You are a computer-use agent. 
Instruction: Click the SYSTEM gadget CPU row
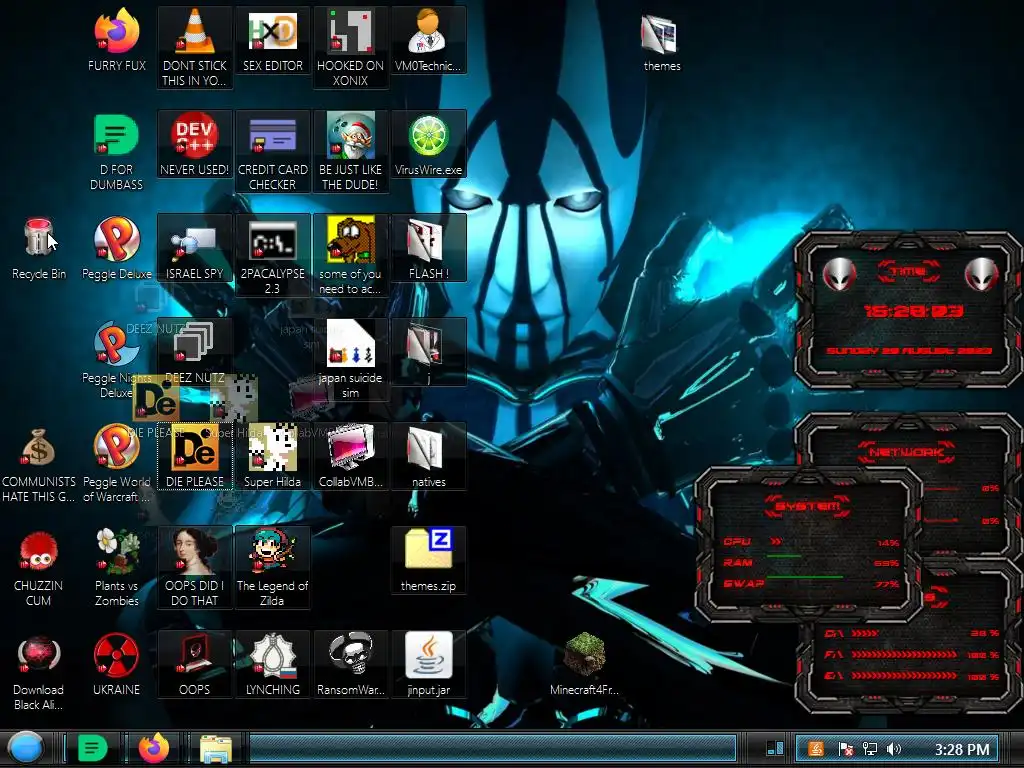click(x=810, y=541)
